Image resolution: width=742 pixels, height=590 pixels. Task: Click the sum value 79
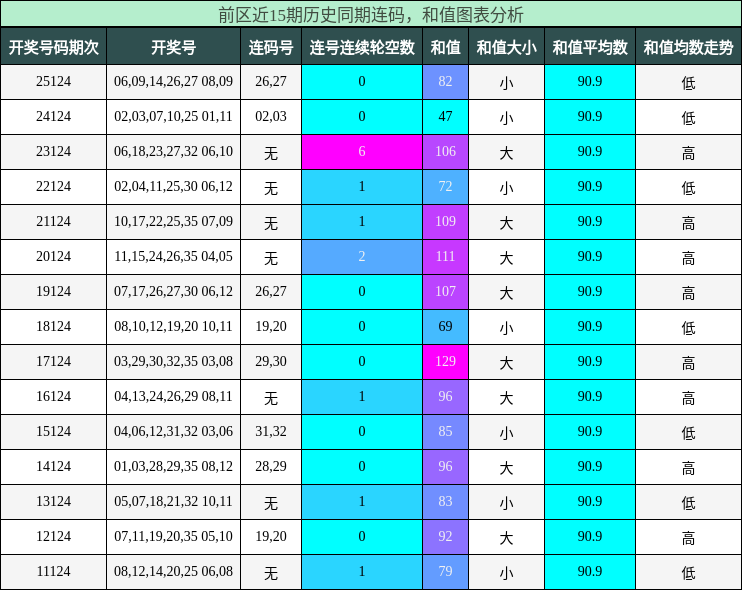pyautogui.click(x=445, y=572)
